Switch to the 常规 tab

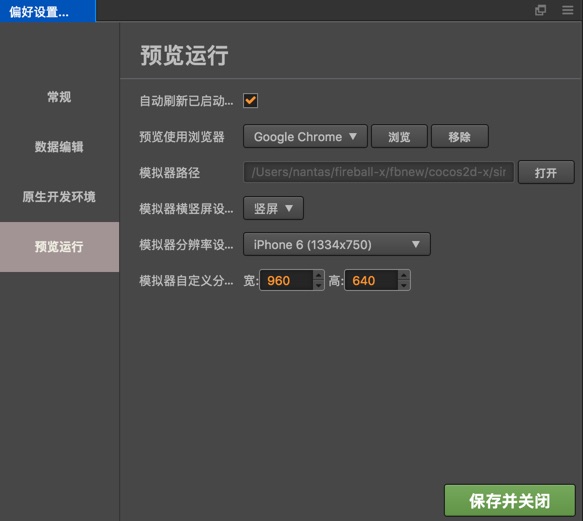pos(59,97)
